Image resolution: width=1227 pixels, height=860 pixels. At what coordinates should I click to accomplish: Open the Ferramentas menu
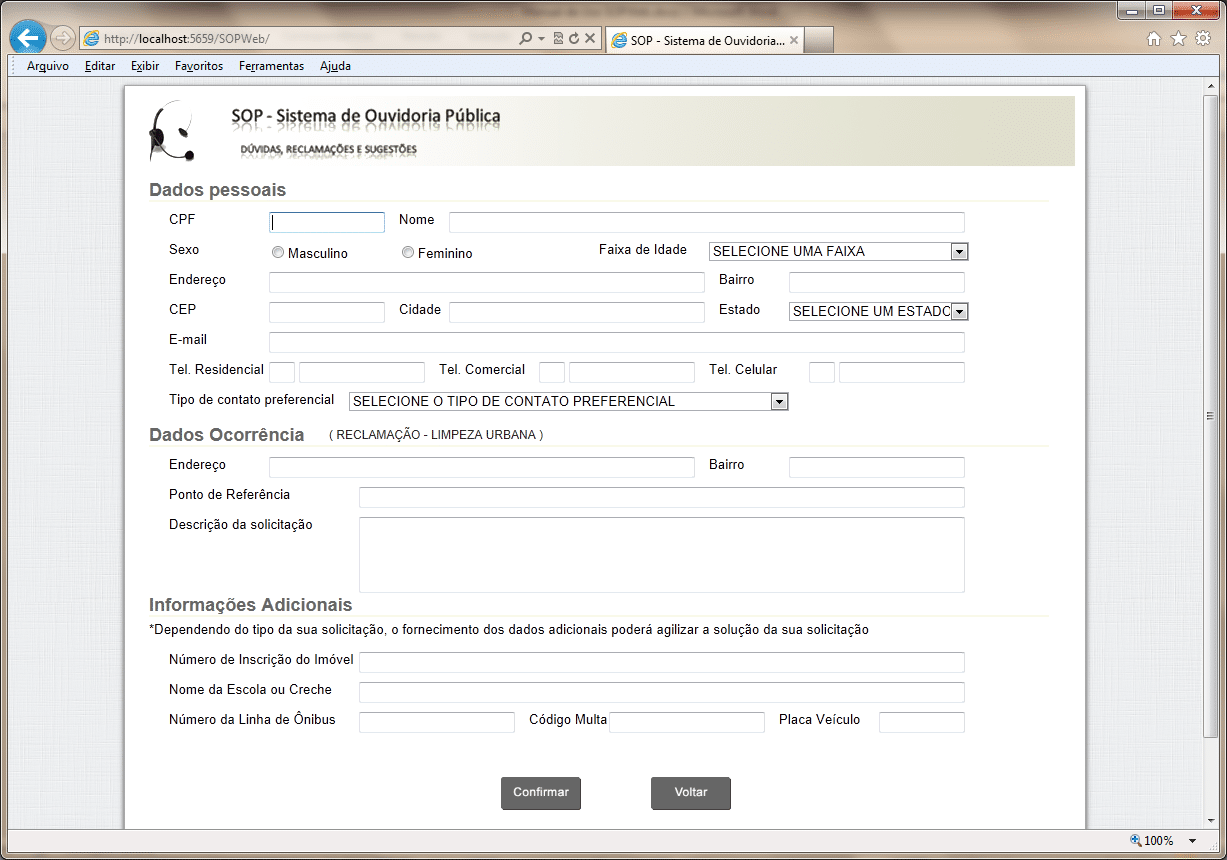[x=271, y=66]
